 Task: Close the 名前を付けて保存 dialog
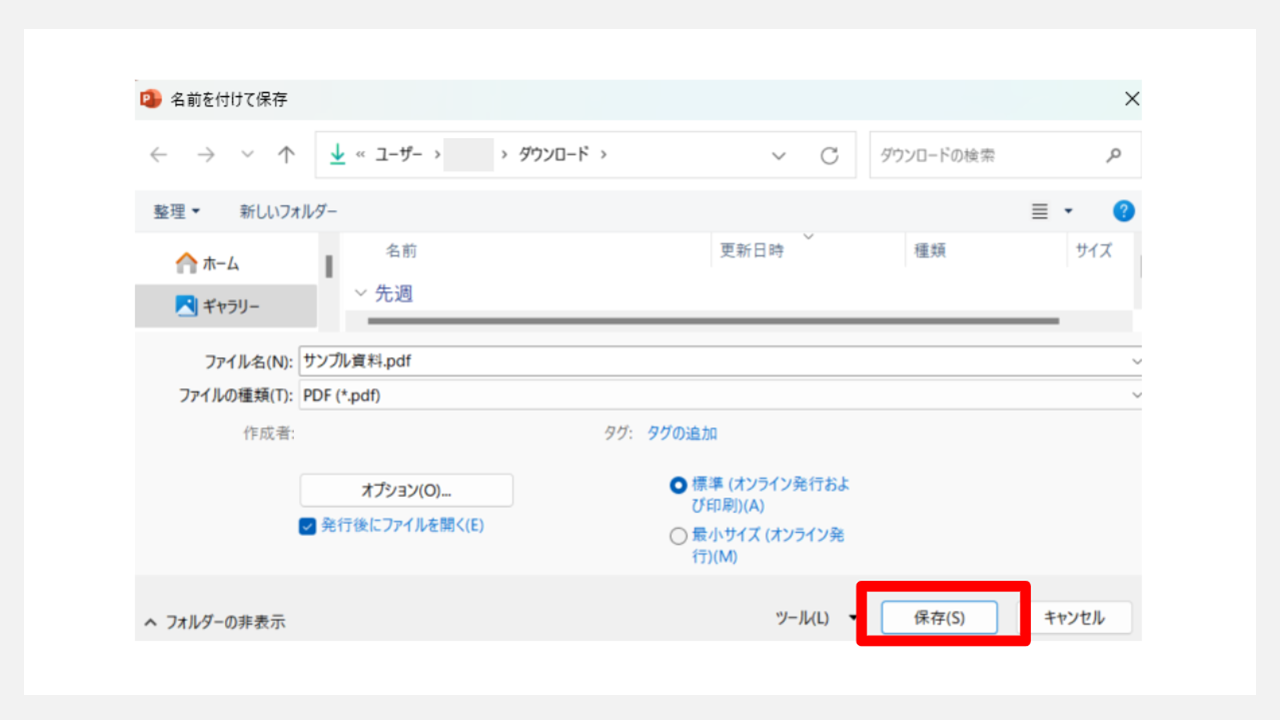click(1131, 99)
